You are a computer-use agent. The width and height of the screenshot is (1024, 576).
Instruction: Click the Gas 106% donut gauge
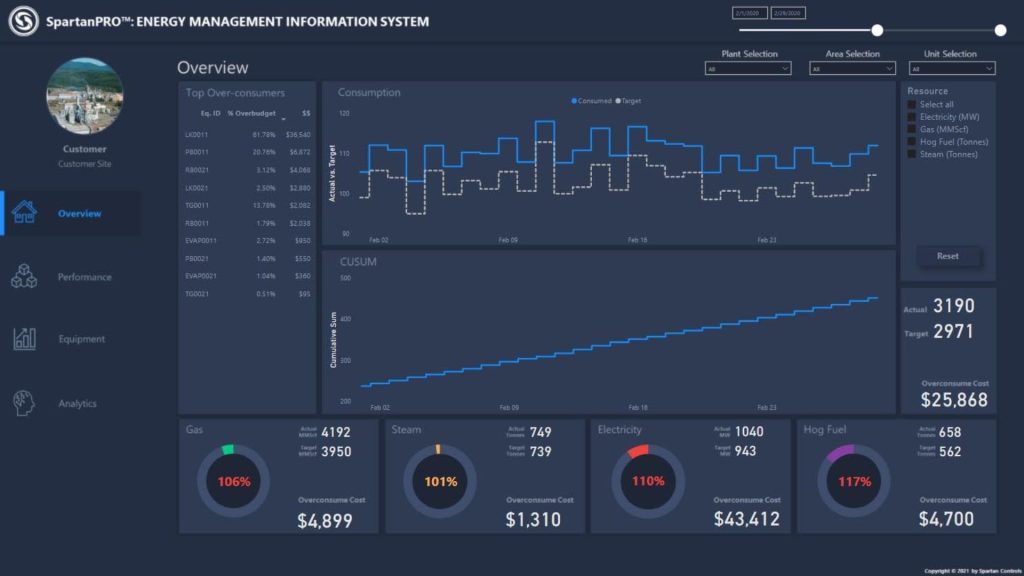(233, 481)
